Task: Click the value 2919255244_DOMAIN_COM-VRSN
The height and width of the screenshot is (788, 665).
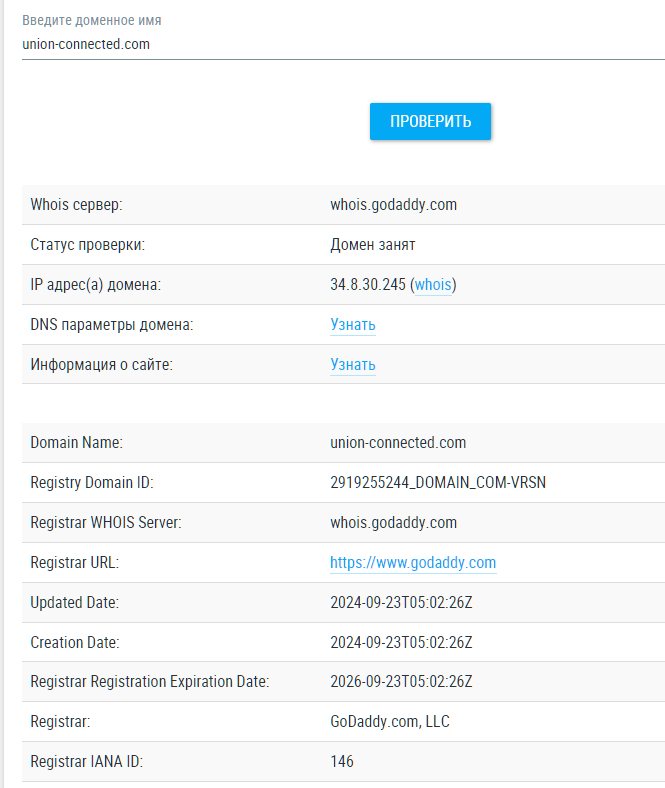Action: tap(438, 482)
